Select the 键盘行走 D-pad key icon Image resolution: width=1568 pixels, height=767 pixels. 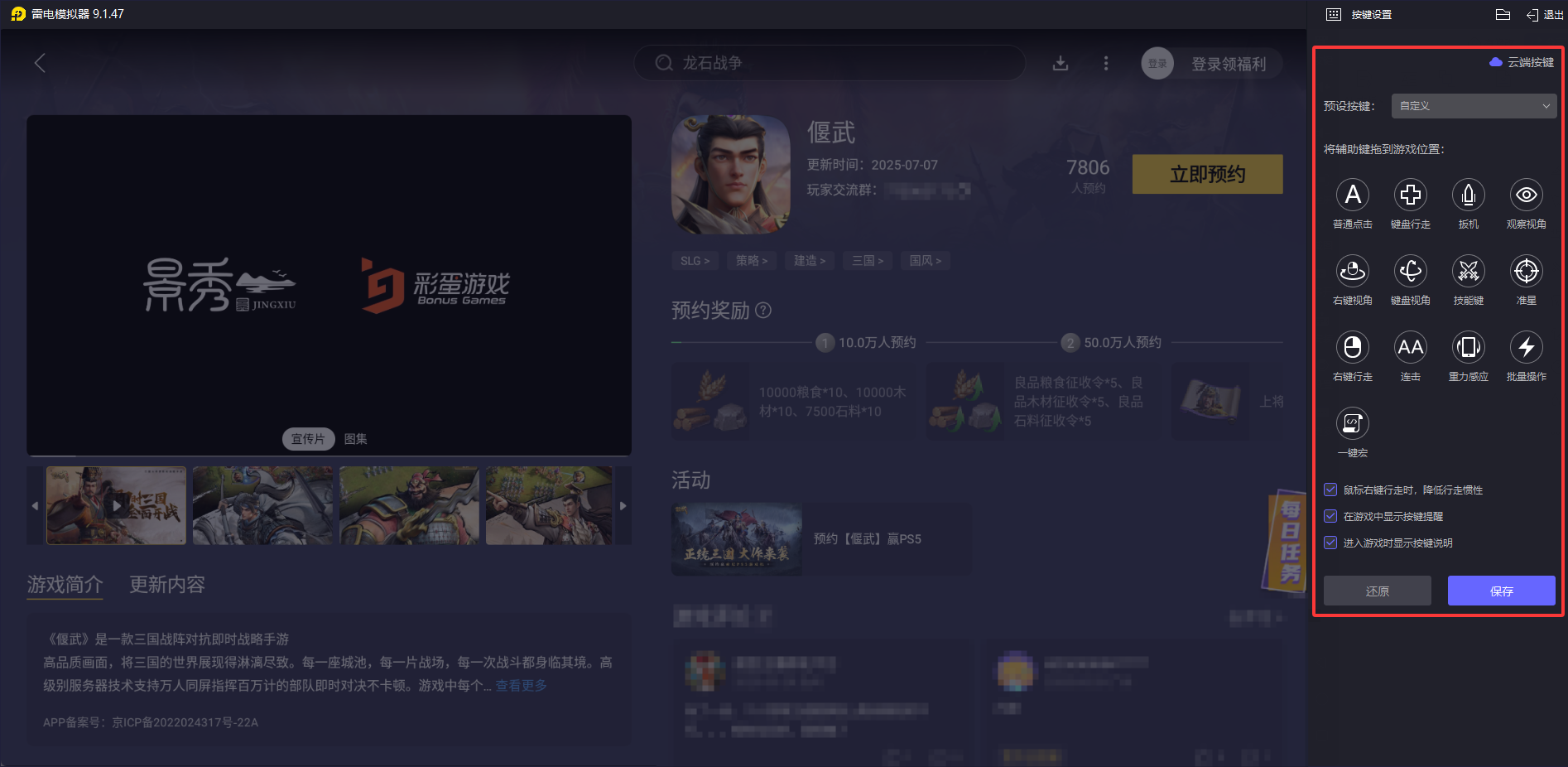[x=1410, y=195]
